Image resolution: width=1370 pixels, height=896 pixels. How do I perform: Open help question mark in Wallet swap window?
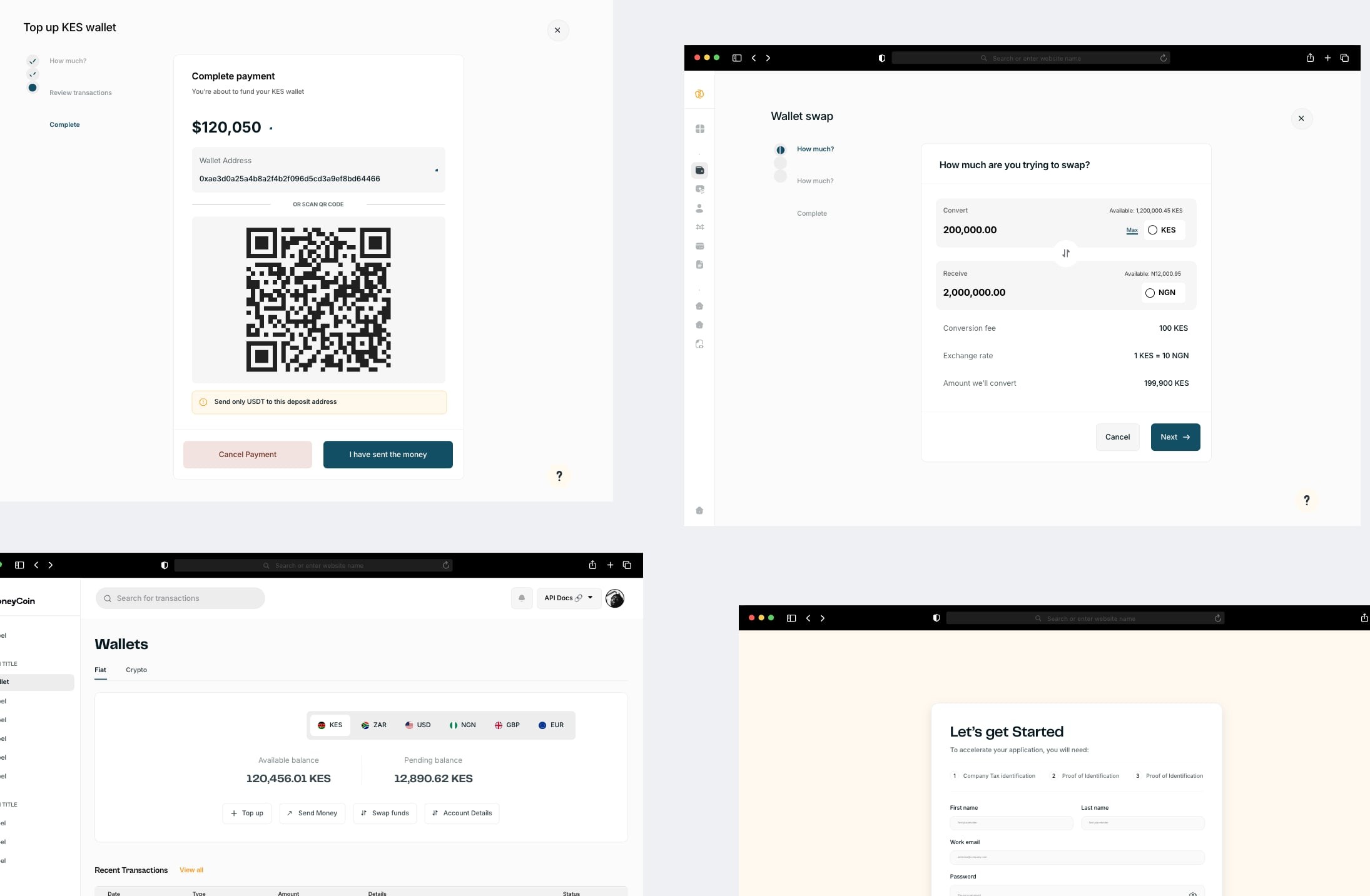coord(1306,500)
